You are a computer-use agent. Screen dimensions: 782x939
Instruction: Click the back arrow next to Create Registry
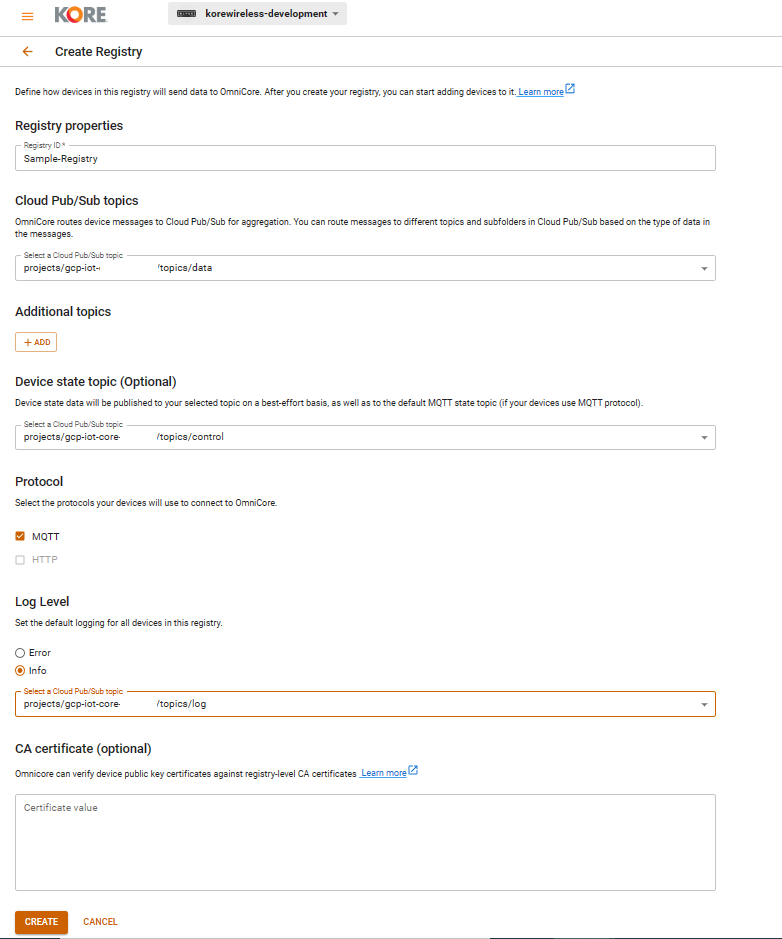(x=27, y=51)
